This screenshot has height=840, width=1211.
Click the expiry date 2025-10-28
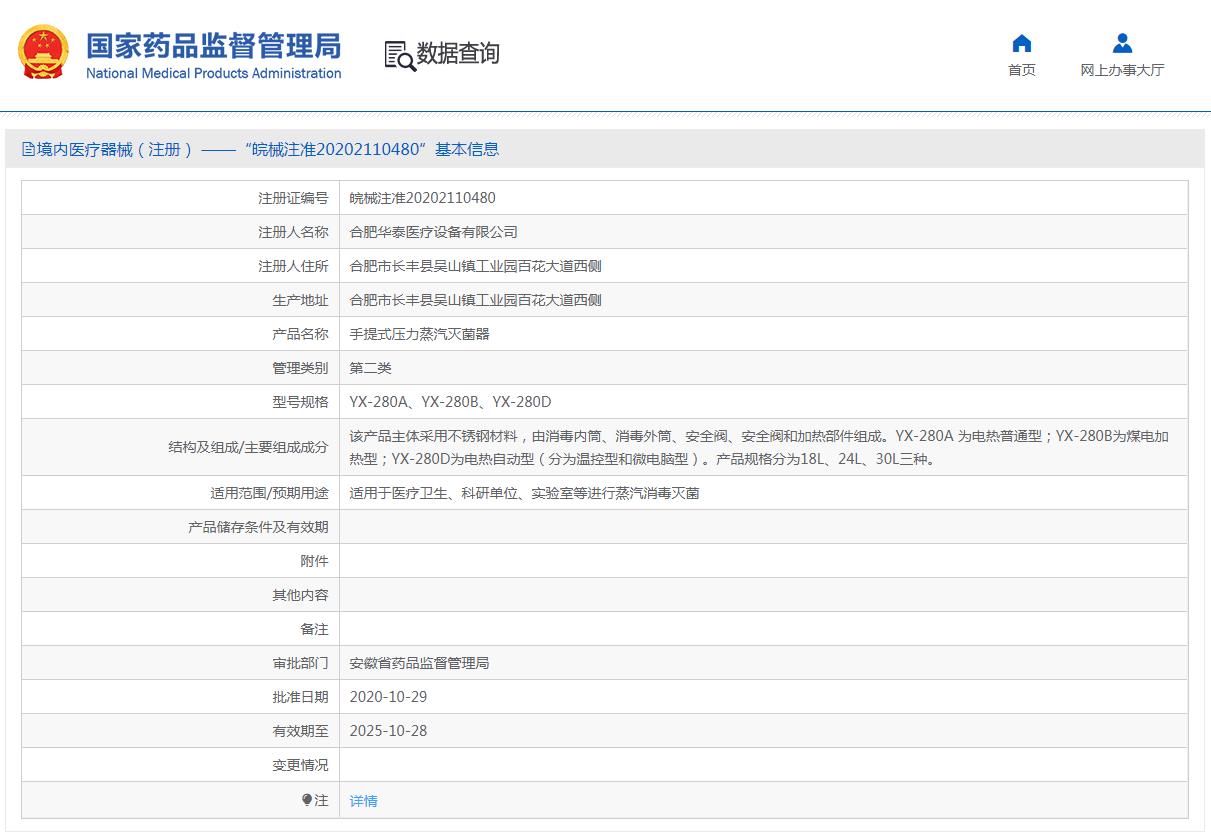pos(388,731)
